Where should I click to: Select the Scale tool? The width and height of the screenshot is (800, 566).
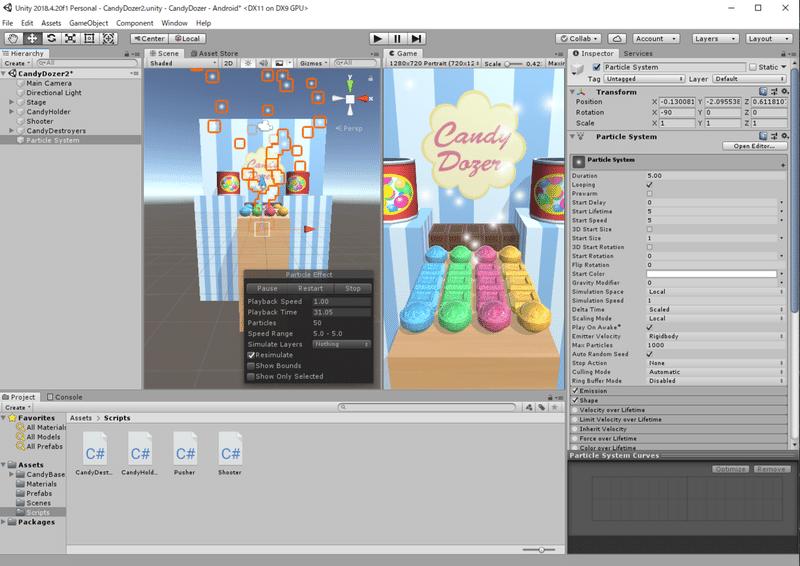(x=70, y=38)
